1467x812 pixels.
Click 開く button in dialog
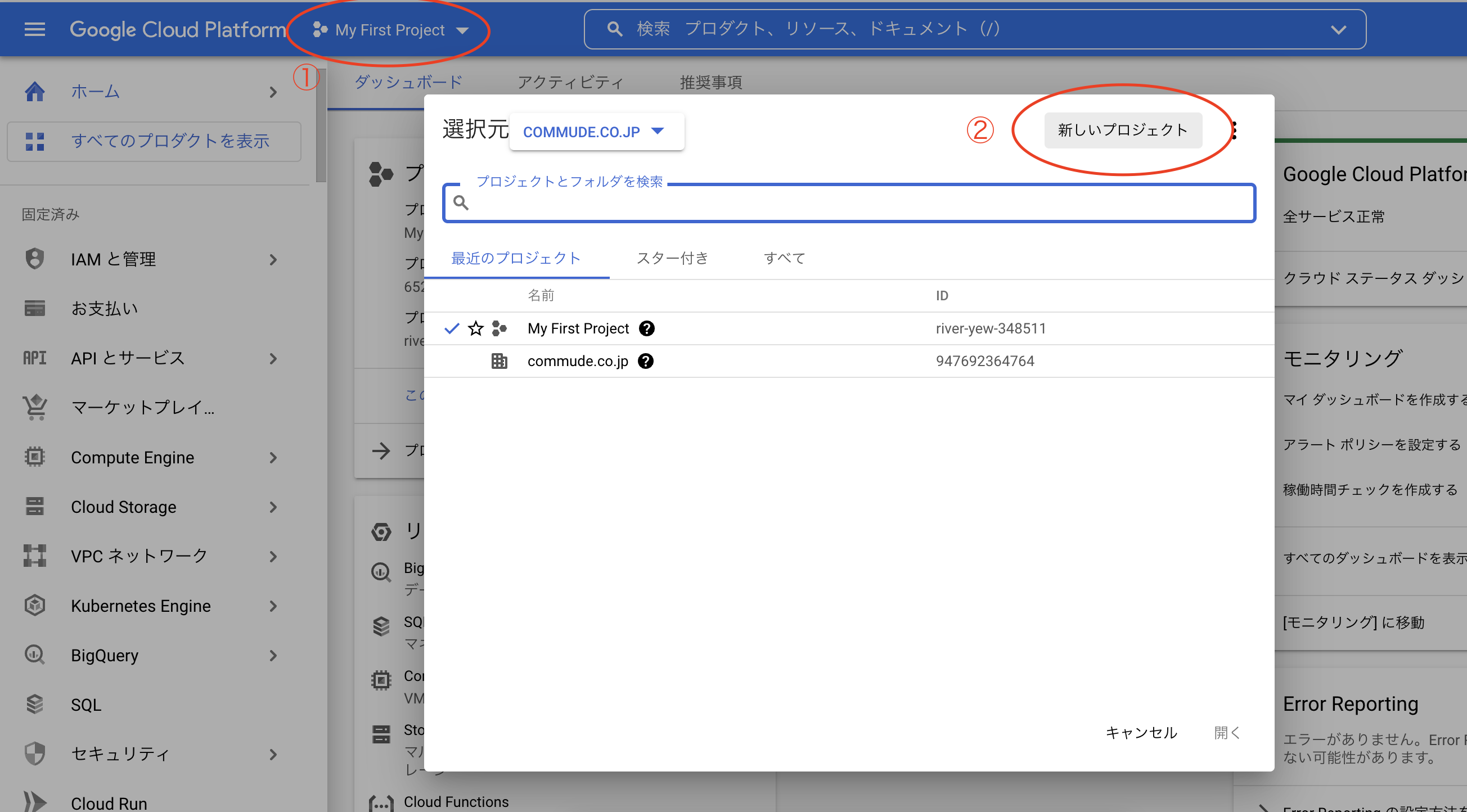[x=1227, y=732]
